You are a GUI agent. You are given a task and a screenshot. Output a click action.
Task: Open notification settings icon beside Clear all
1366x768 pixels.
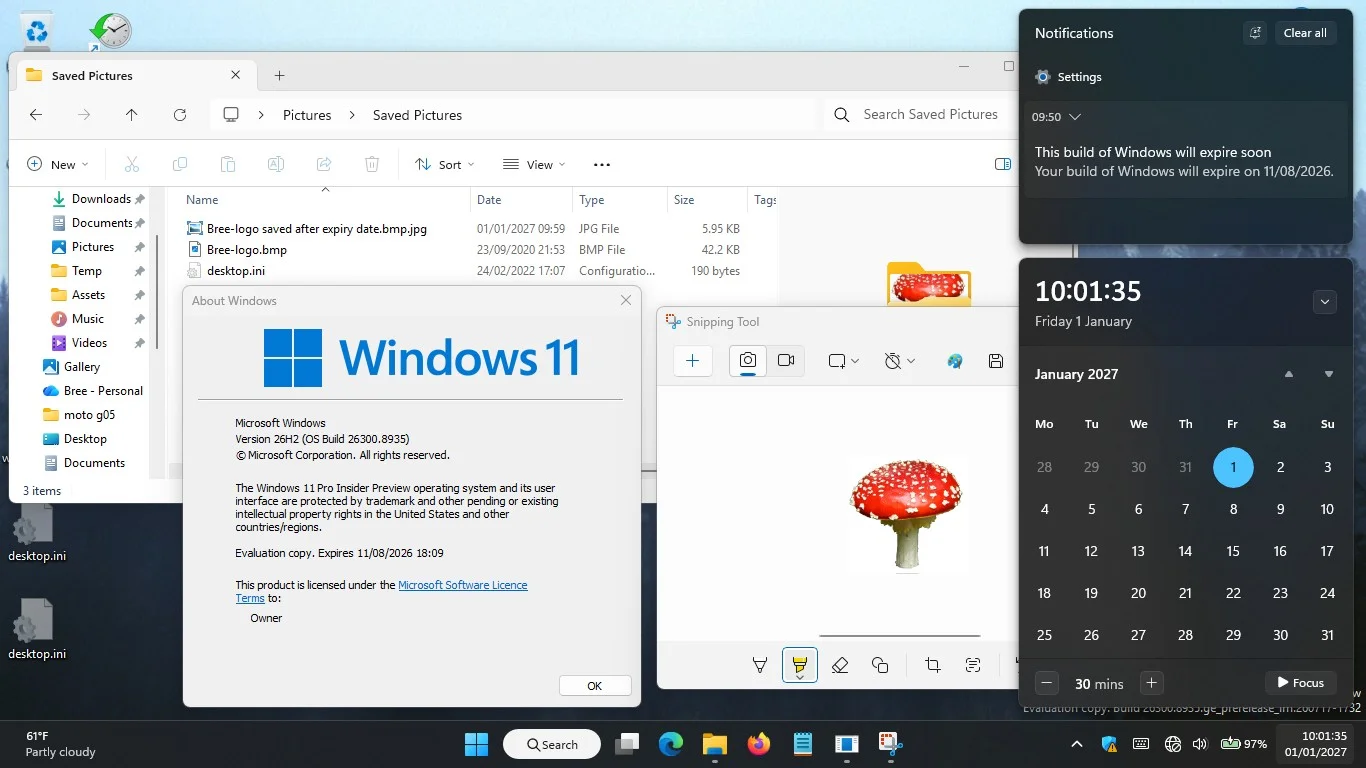pos(1255,33)
